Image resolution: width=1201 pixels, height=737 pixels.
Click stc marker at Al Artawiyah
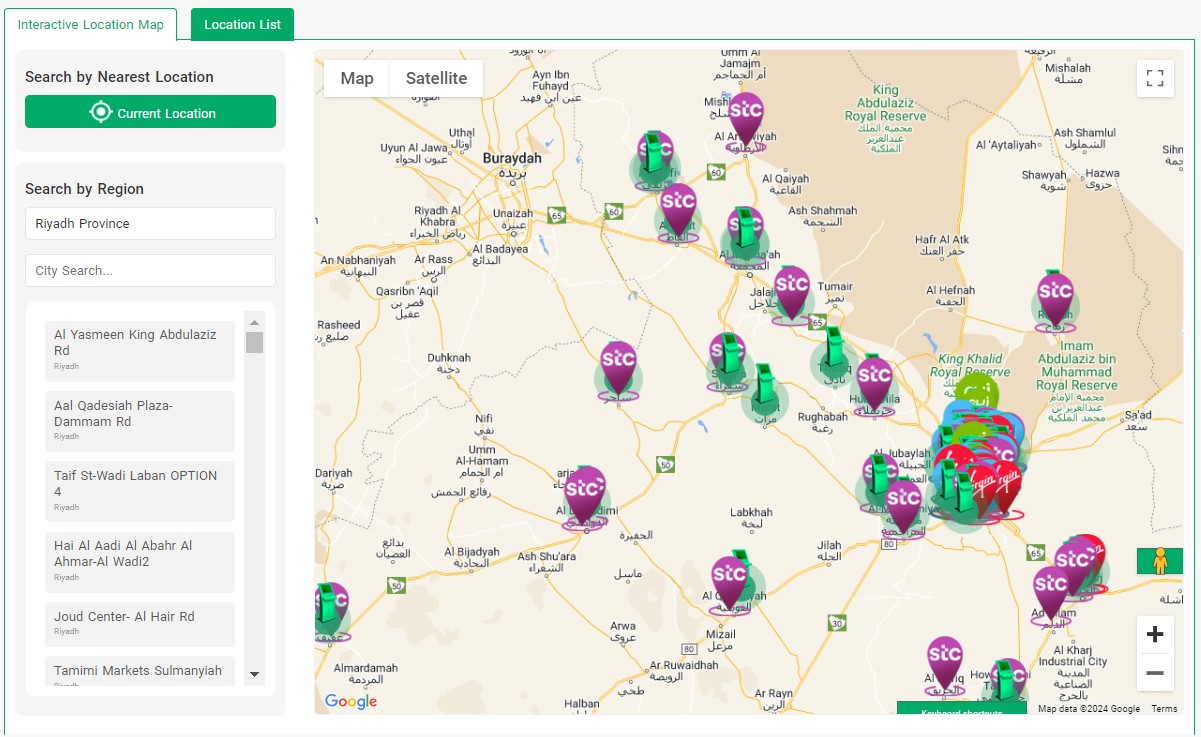[745, 120]
